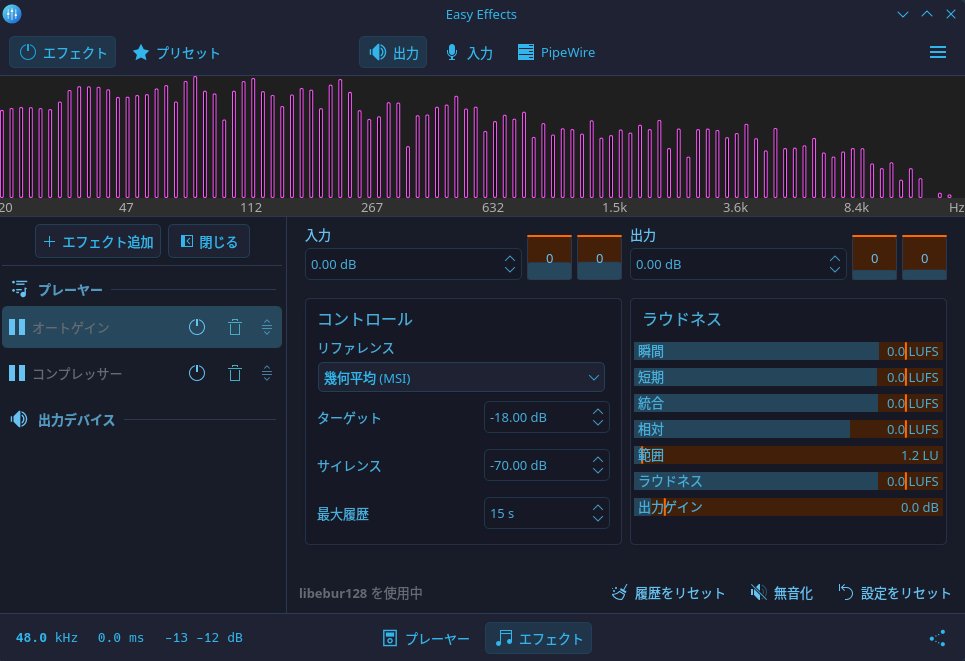Toggle the global エフェクト power button
965x661 pixels.
(62, 52)
